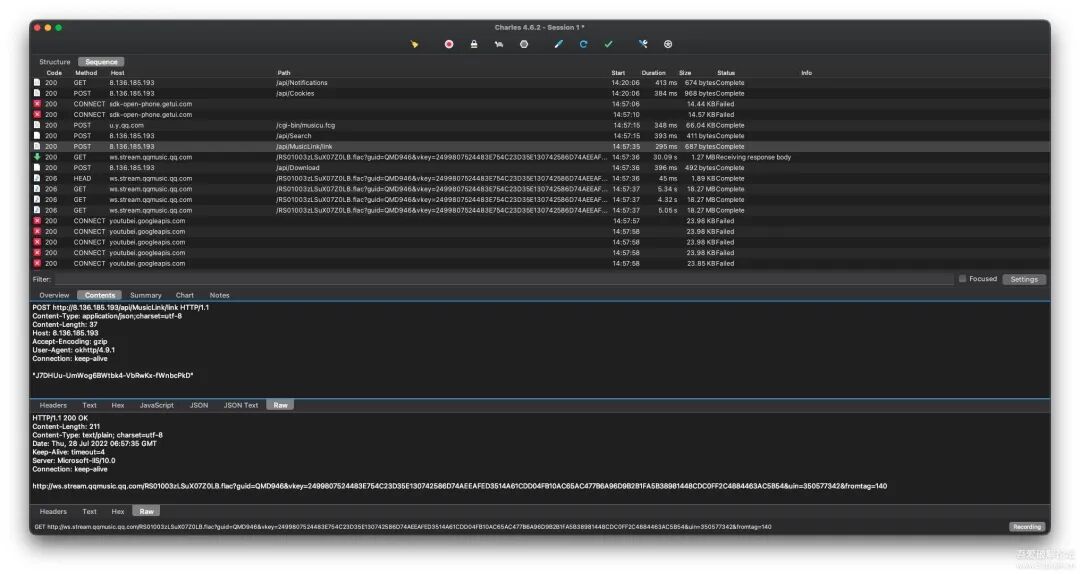1080x574 pixels.
Task: Click the document icon of the /api/Notifications row
Action: pos(37,83)
